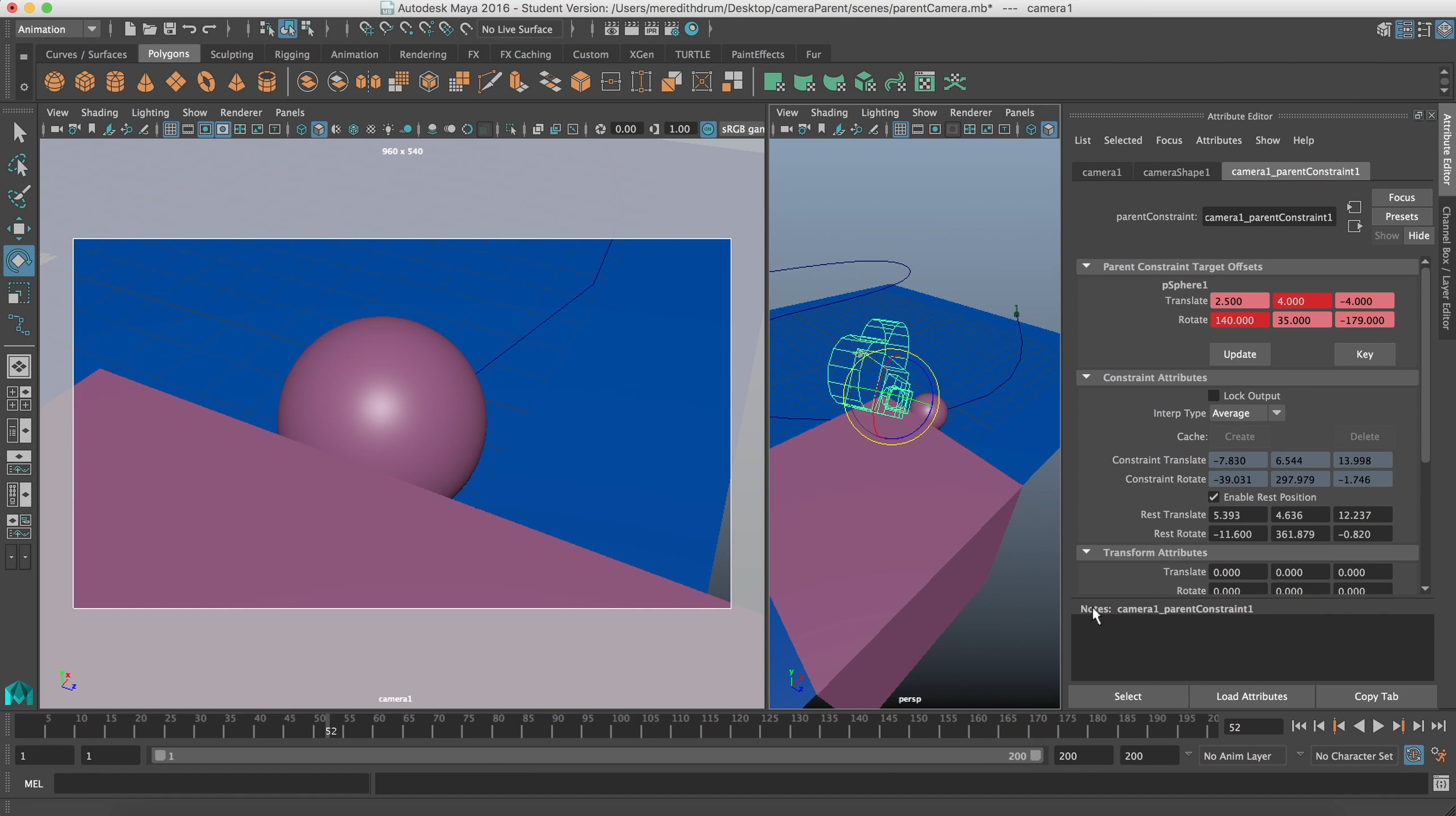Click the Select by hierarchy icon in status line

(265, 29)
